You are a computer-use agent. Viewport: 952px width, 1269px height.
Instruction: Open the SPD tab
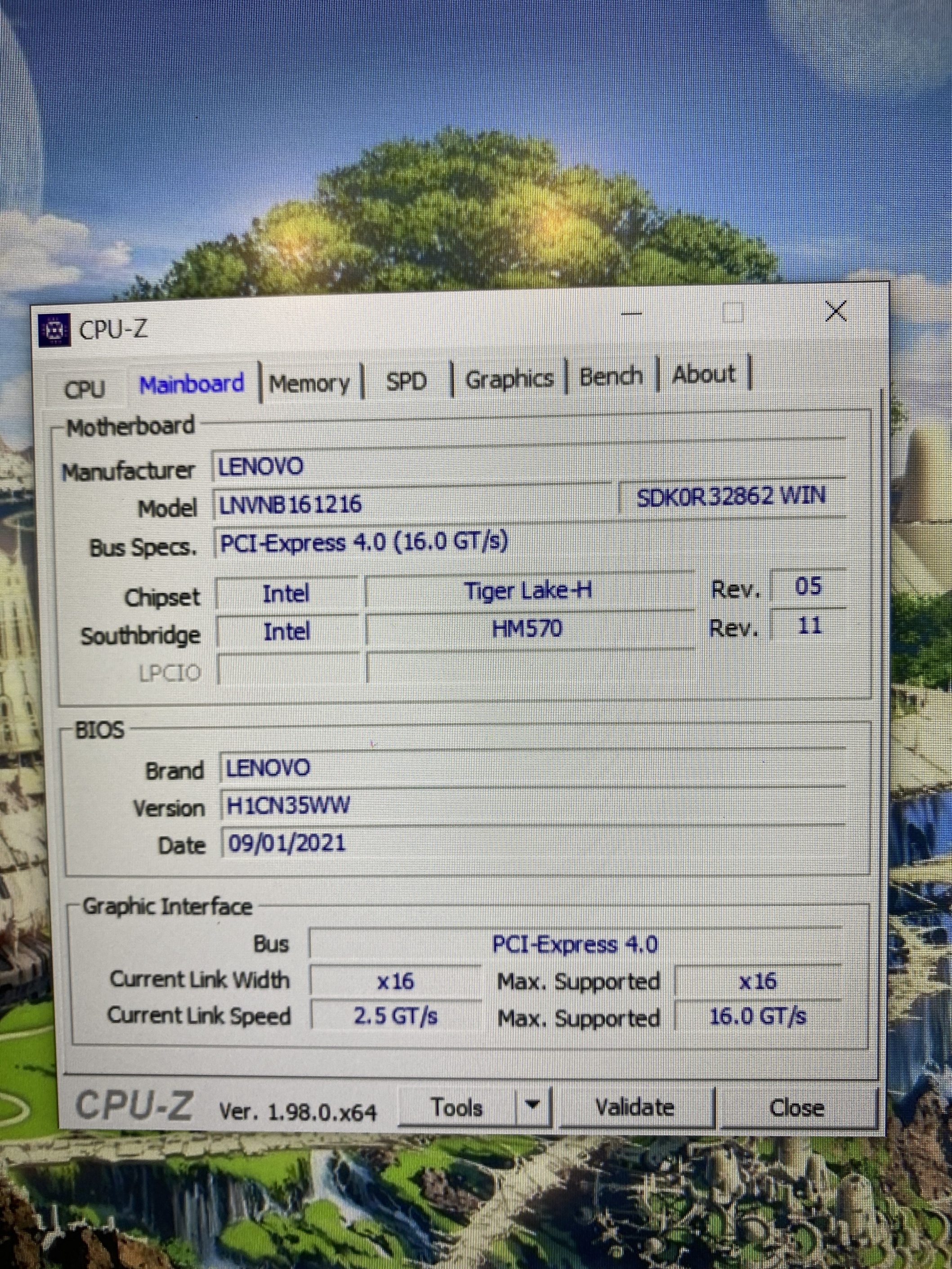406,381
